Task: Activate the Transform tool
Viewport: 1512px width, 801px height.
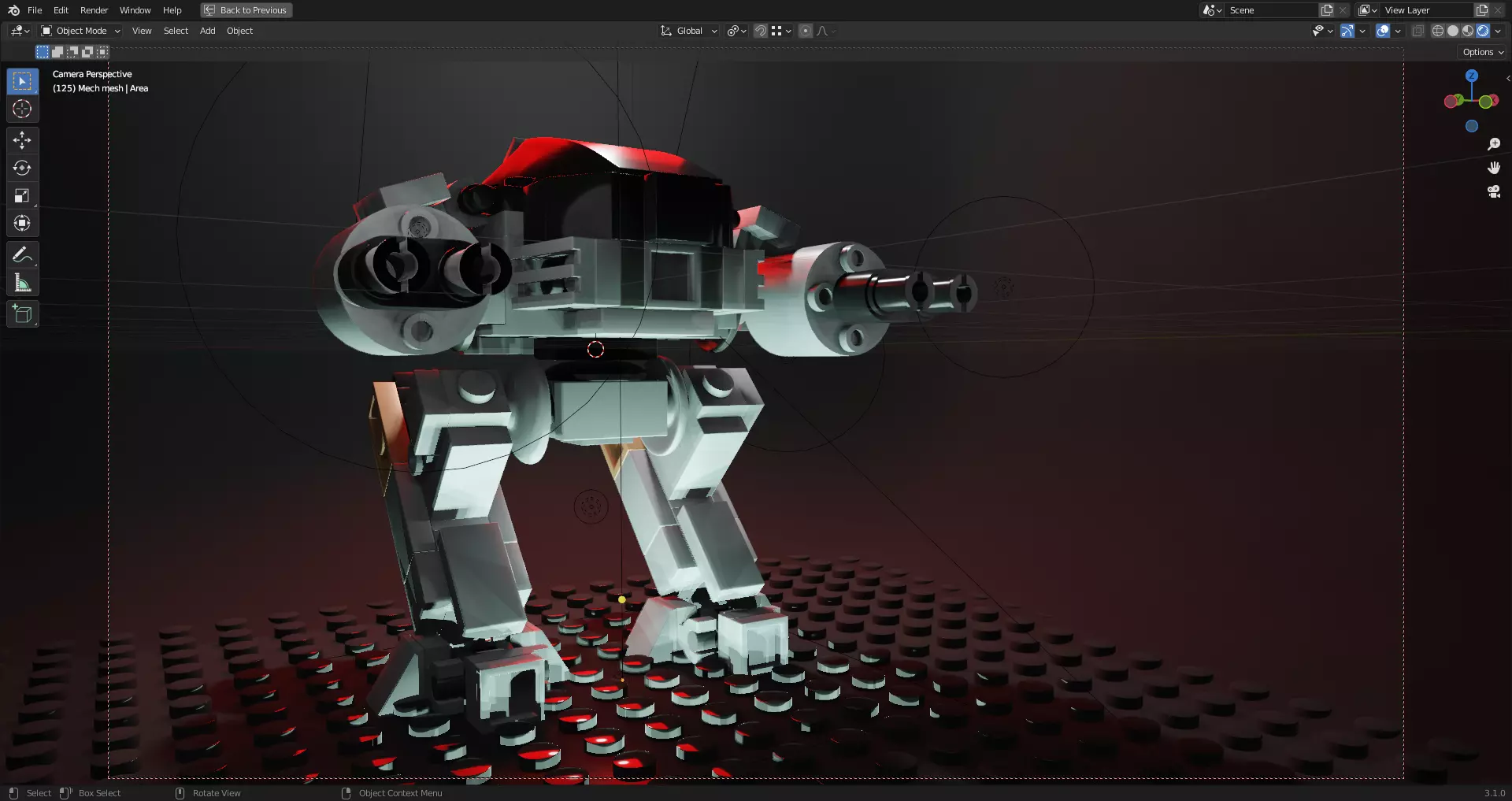Action: pos(22,223)
